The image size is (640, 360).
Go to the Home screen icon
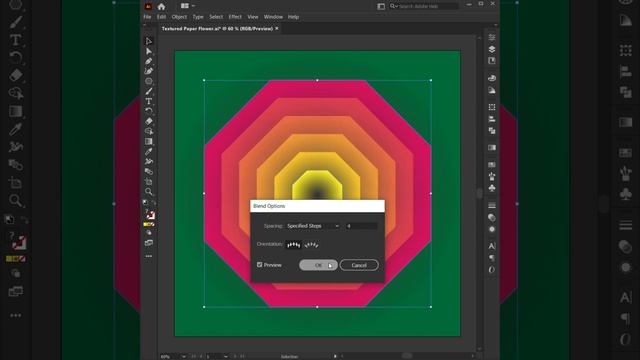(161, 6)
